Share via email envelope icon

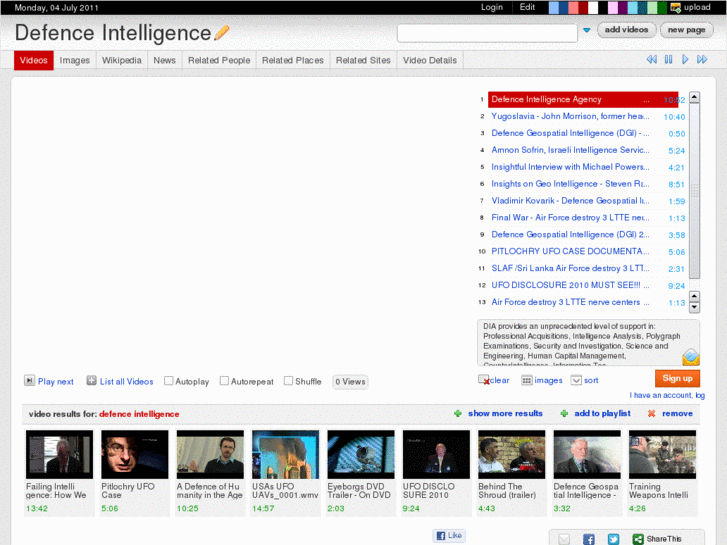tap(564, 539)
